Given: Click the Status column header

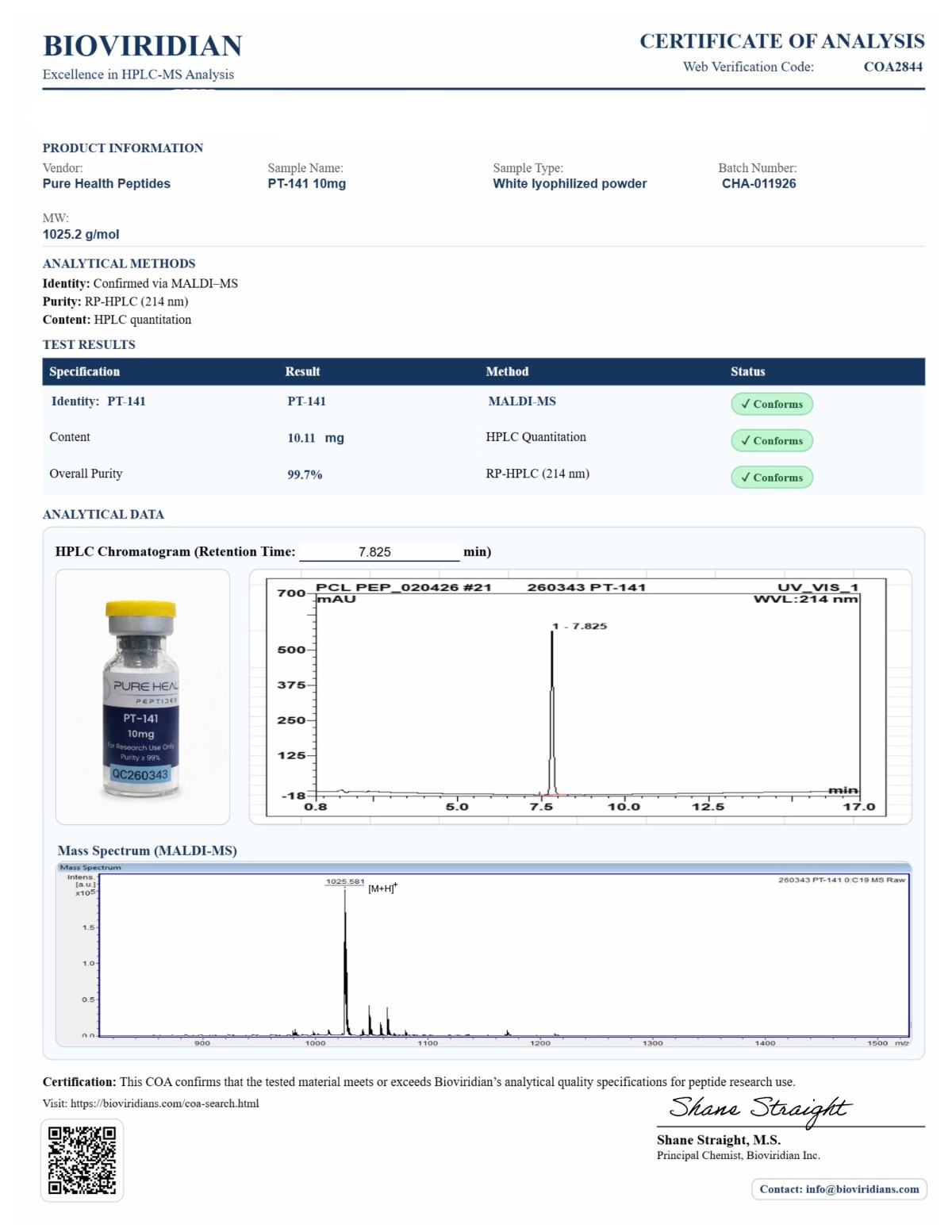Looking at the screenshot, I should tap(747, 371).
